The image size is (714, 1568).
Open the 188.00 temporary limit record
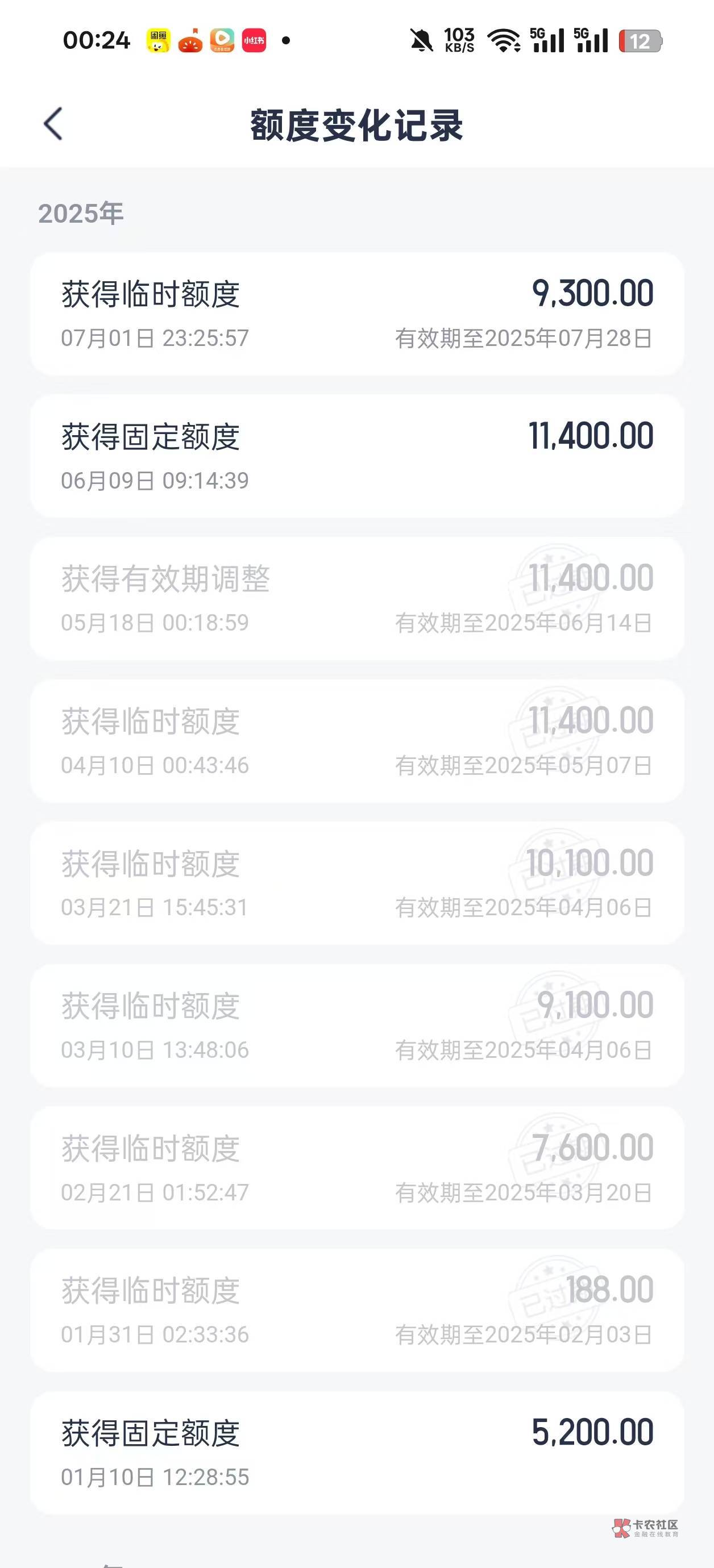[x=357, y=1311]
